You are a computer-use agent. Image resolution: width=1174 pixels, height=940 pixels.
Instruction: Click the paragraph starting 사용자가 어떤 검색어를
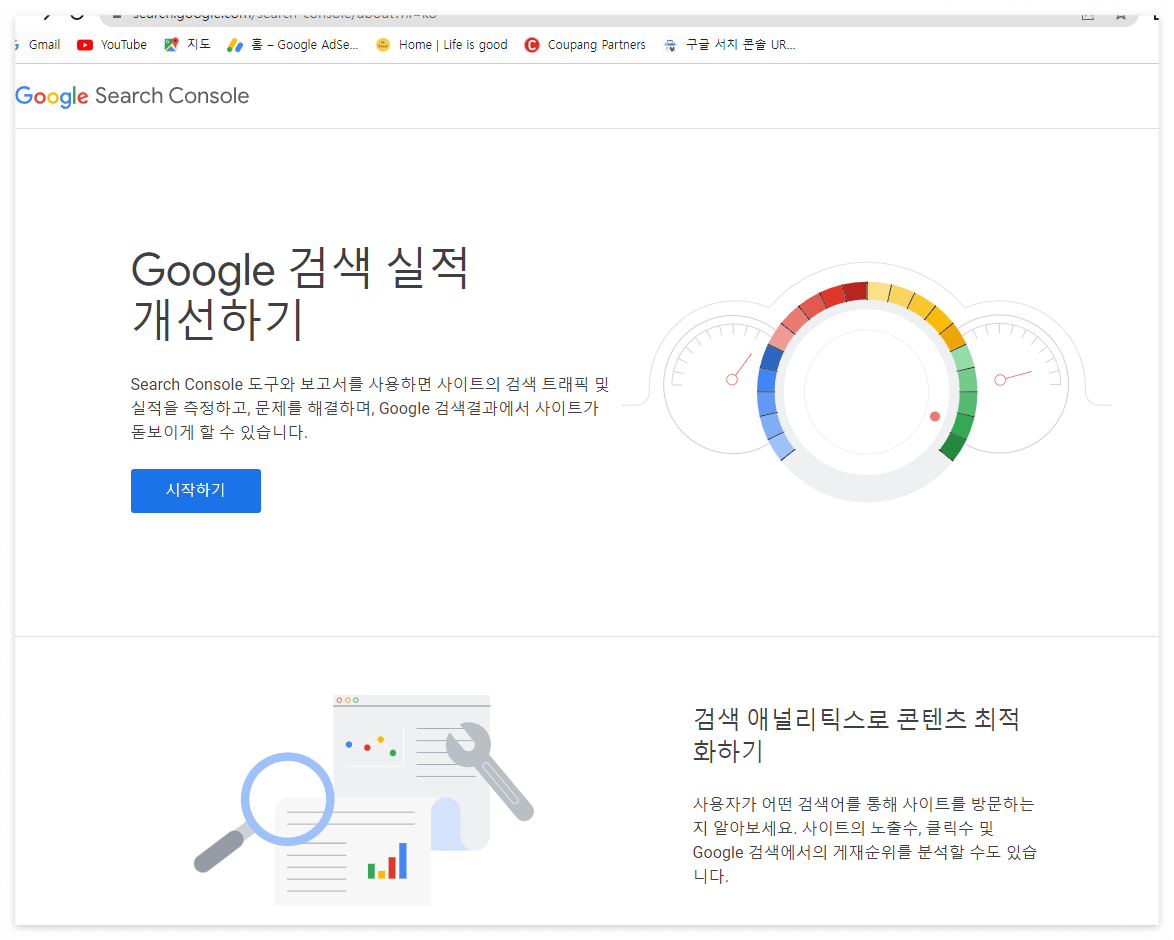[x=864, y=840]
